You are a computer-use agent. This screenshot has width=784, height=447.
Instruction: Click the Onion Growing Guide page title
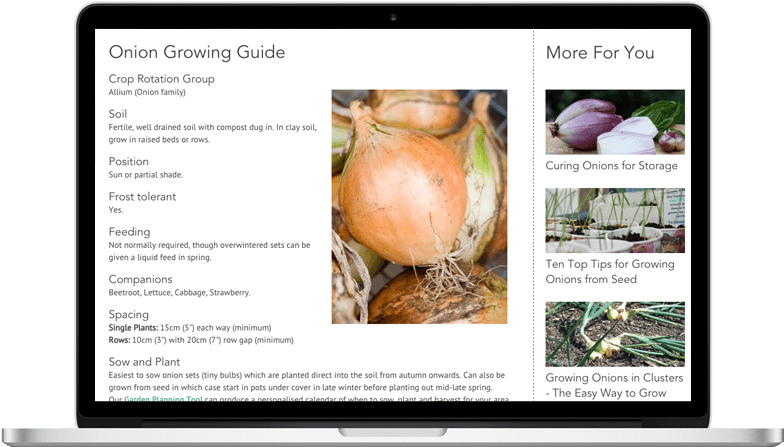pos(197,53)
